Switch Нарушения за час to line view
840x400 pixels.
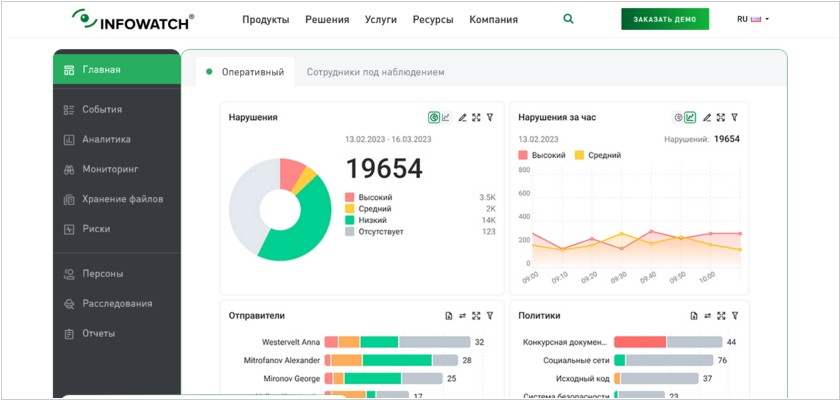[x=690, y=117]
